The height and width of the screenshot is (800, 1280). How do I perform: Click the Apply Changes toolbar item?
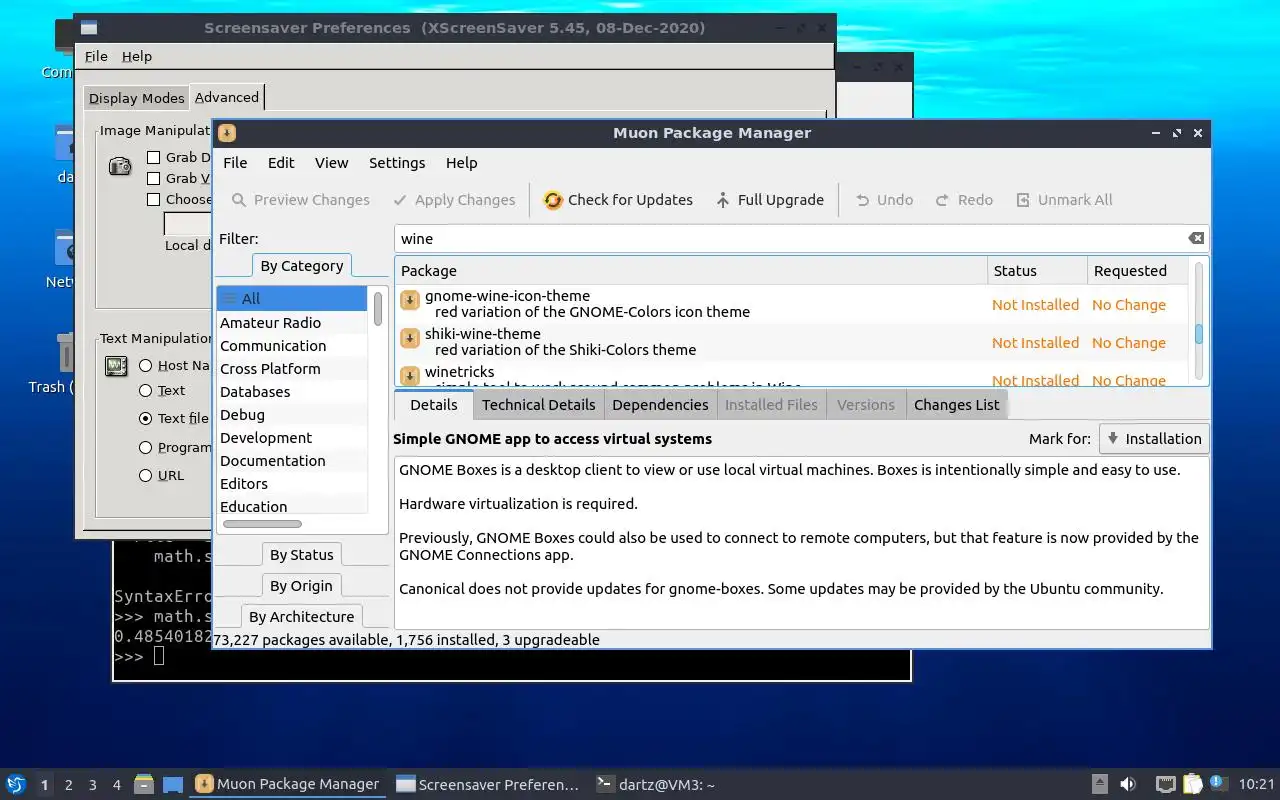(x=454, y=200)
